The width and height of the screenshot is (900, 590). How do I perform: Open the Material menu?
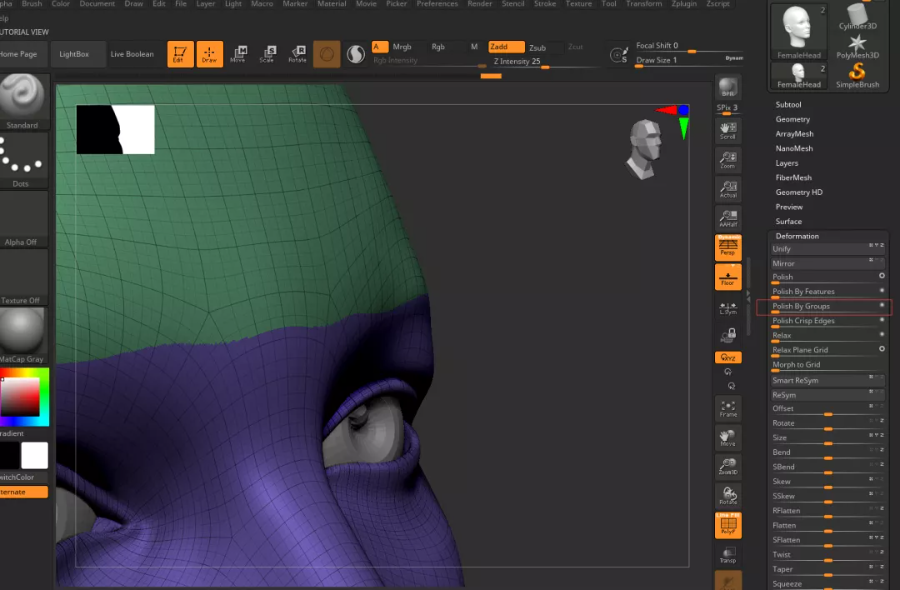pyautogui.click(x=332, y=3)
